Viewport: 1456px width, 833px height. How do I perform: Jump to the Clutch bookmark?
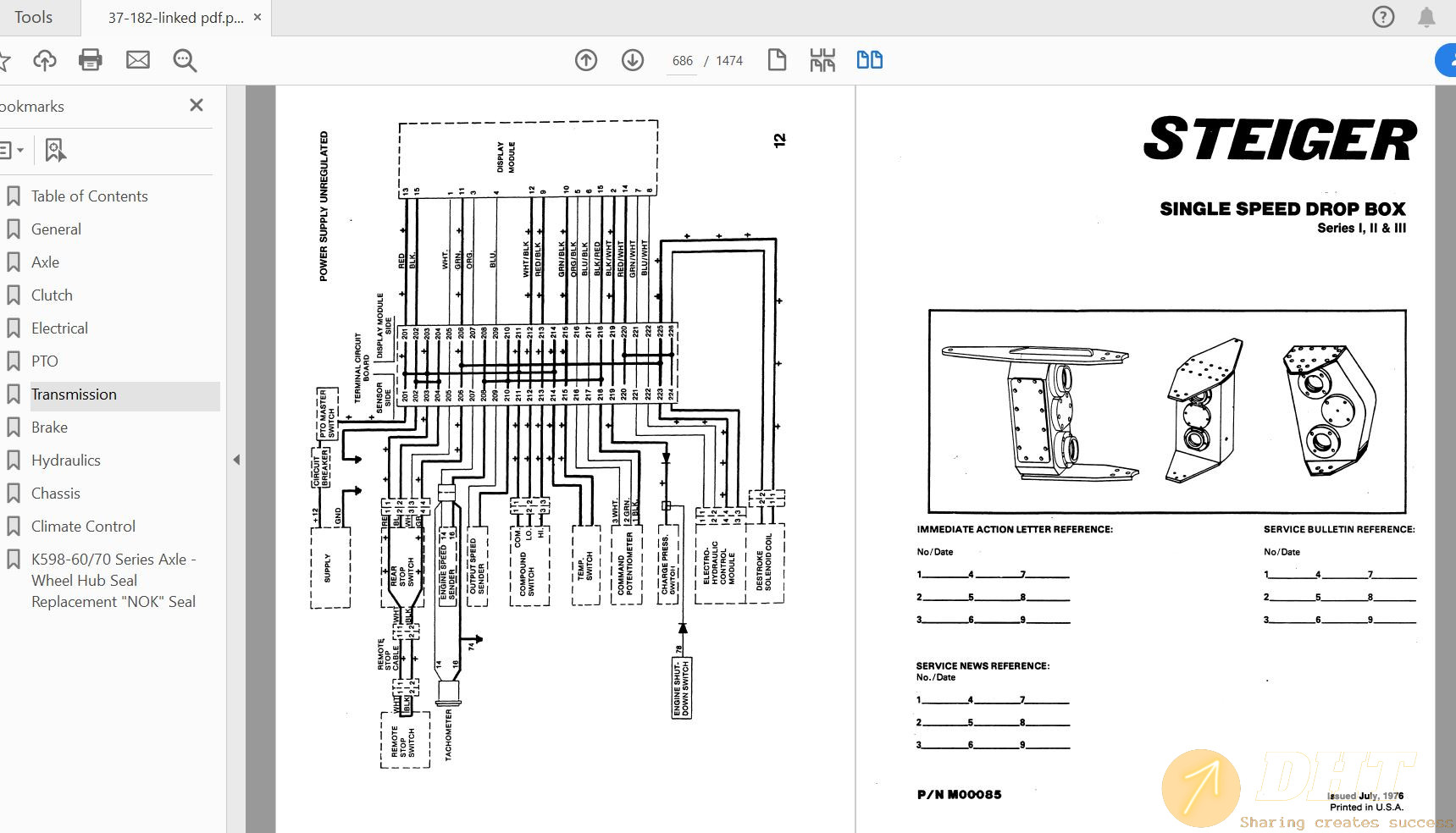[52, 295]
